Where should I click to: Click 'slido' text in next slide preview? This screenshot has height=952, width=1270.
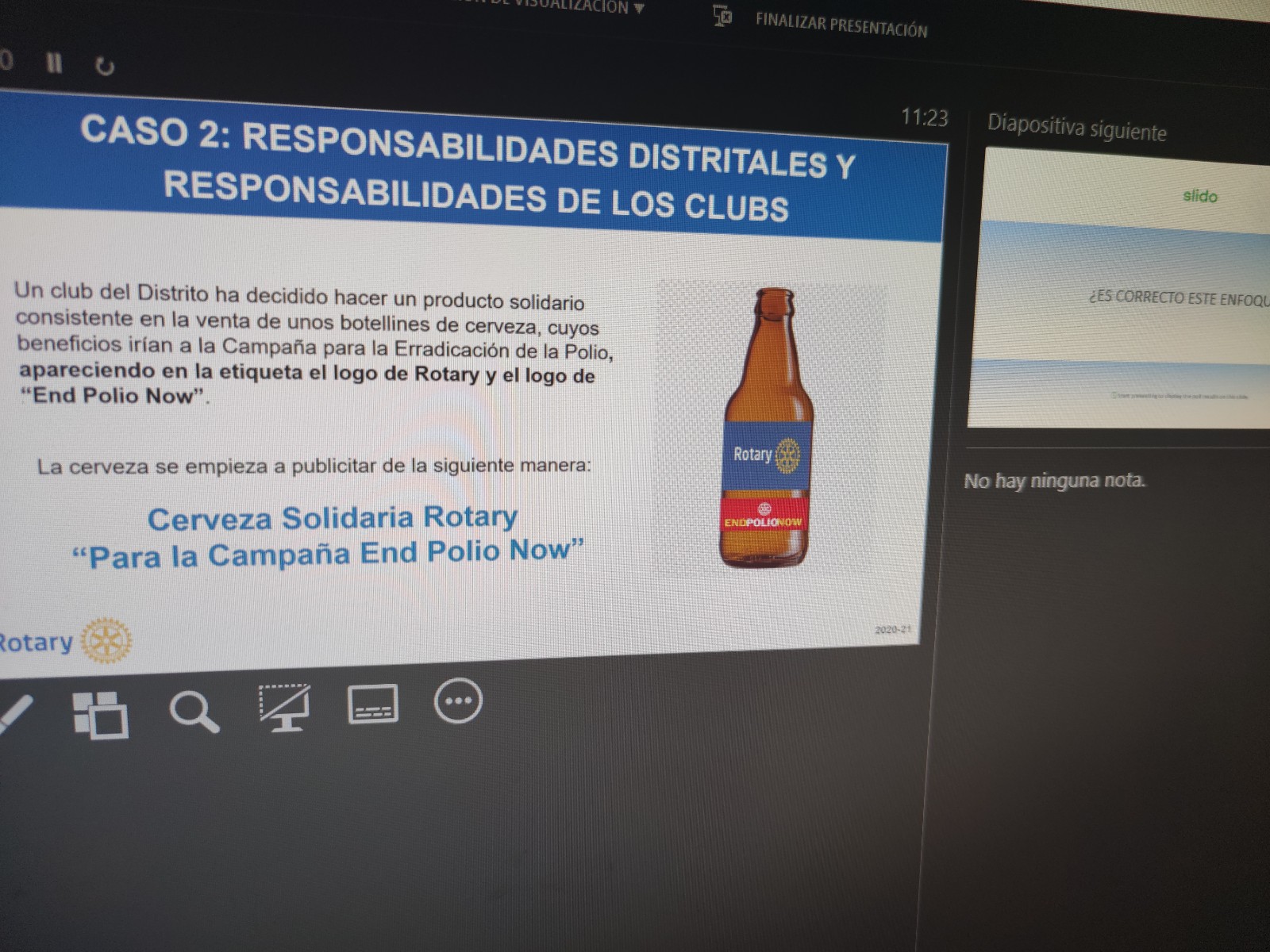point(1199,196)
